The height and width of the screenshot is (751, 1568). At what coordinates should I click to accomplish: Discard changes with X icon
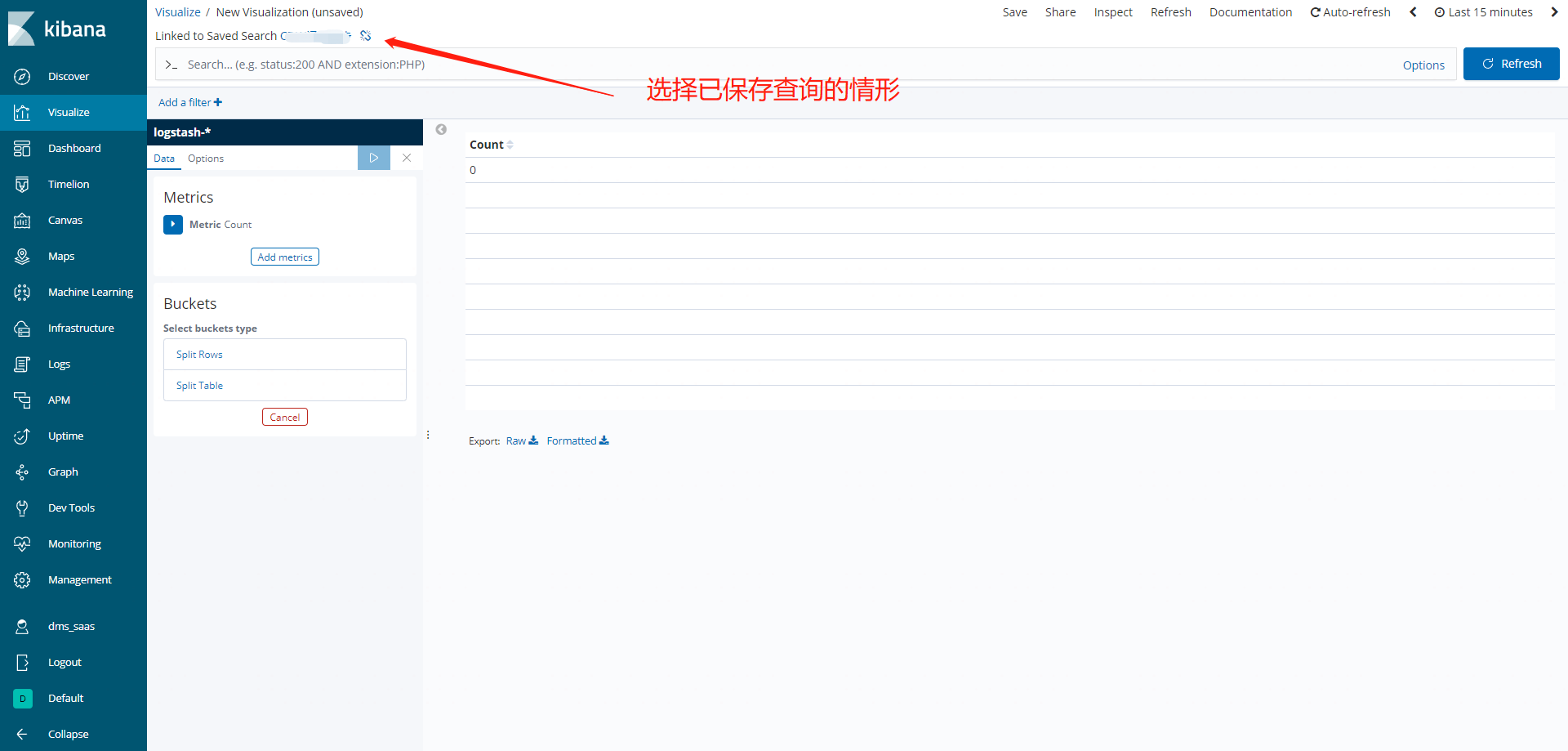click(407, 158)
